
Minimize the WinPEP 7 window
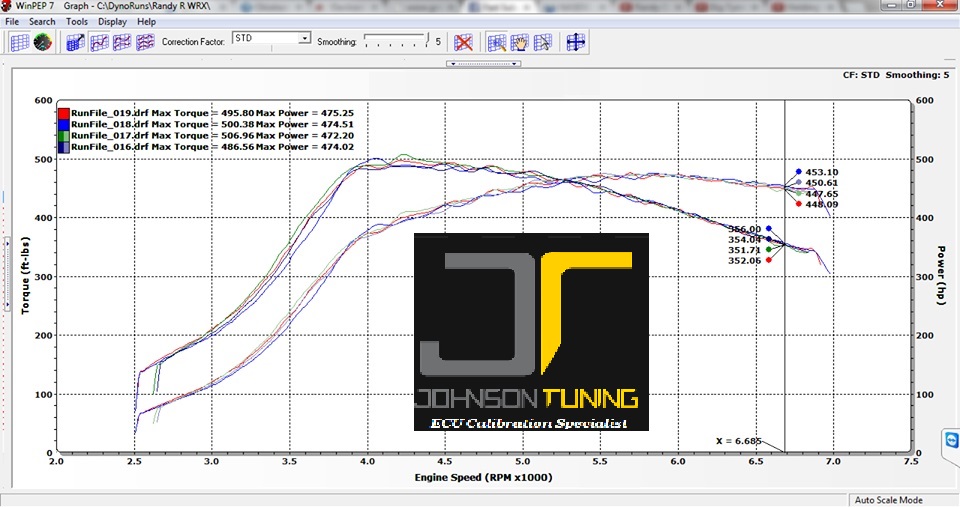(891, 4)
